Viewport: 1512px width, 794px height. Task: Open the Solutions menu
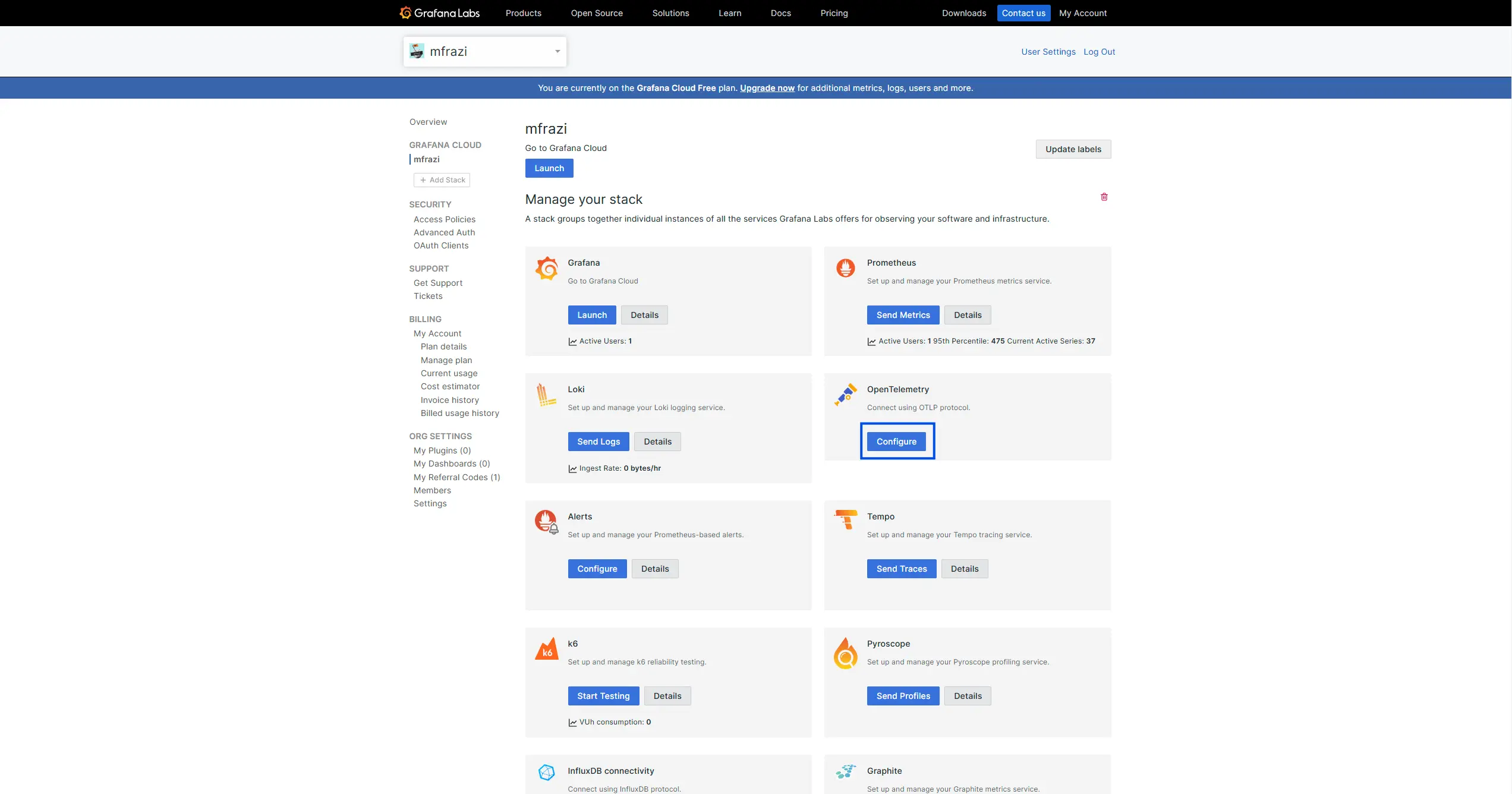pos(670,13)
